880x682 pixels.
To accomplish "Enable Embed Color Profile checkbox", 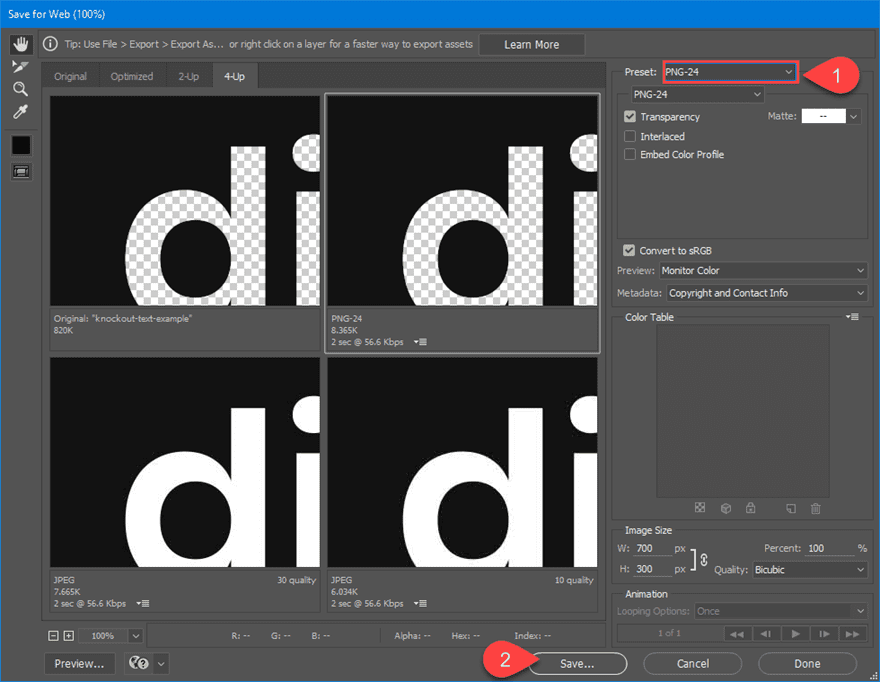I will pos(630,155).
